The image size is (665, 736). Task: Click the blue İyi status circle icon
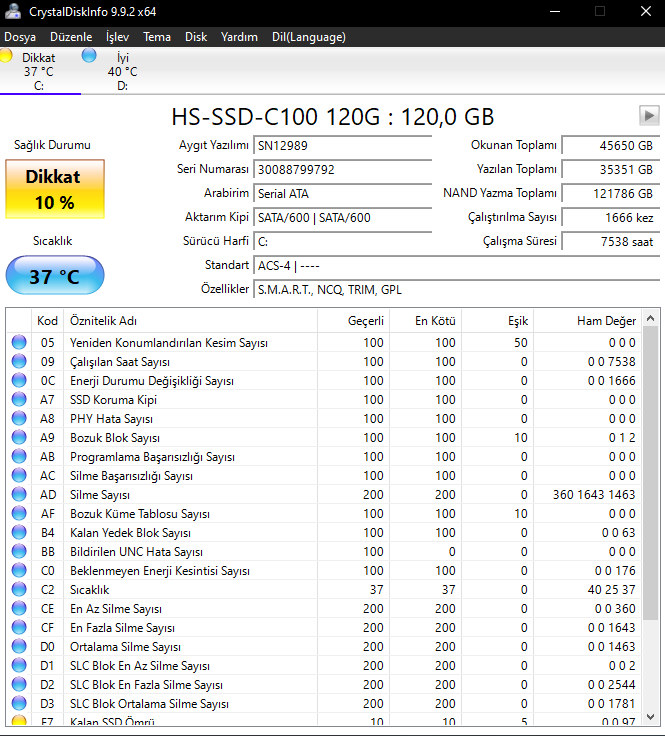coord(89,55)
